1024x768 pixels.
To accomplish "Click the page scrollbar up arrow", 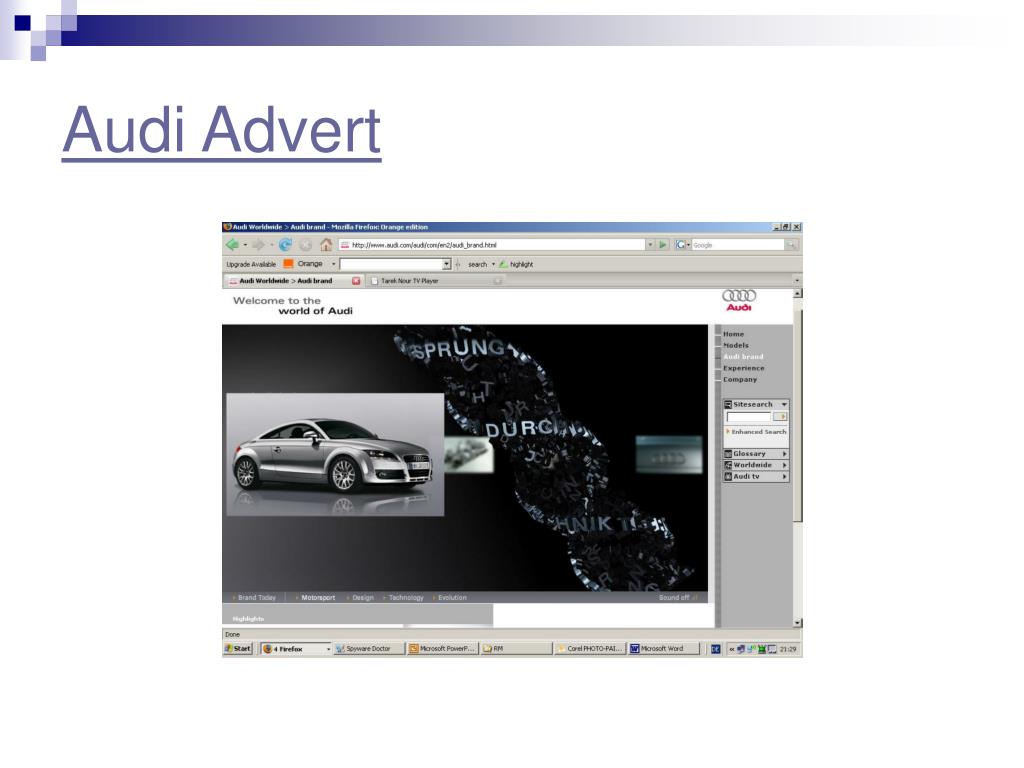I will pyautogui.click(x=797, y=294).
